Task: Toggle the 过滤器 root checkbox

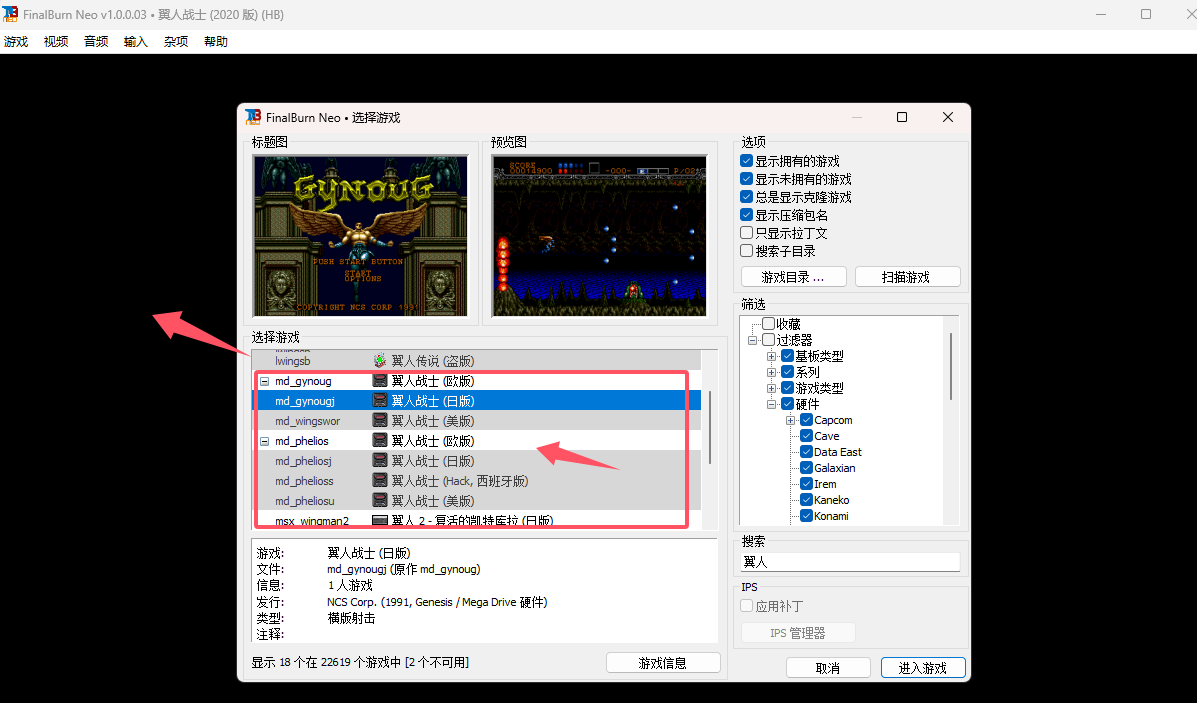Action: click(x=769, y=340)
